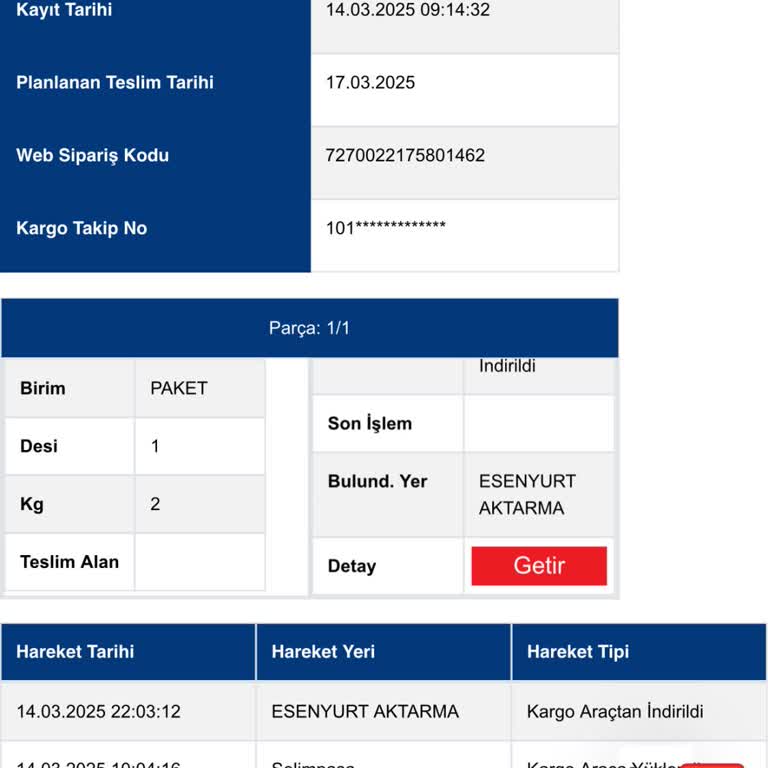Select the Web Sipariş Kodu value 727002175801462
Image resolution: width=768 pixels, height=768 pixels.
405,155
